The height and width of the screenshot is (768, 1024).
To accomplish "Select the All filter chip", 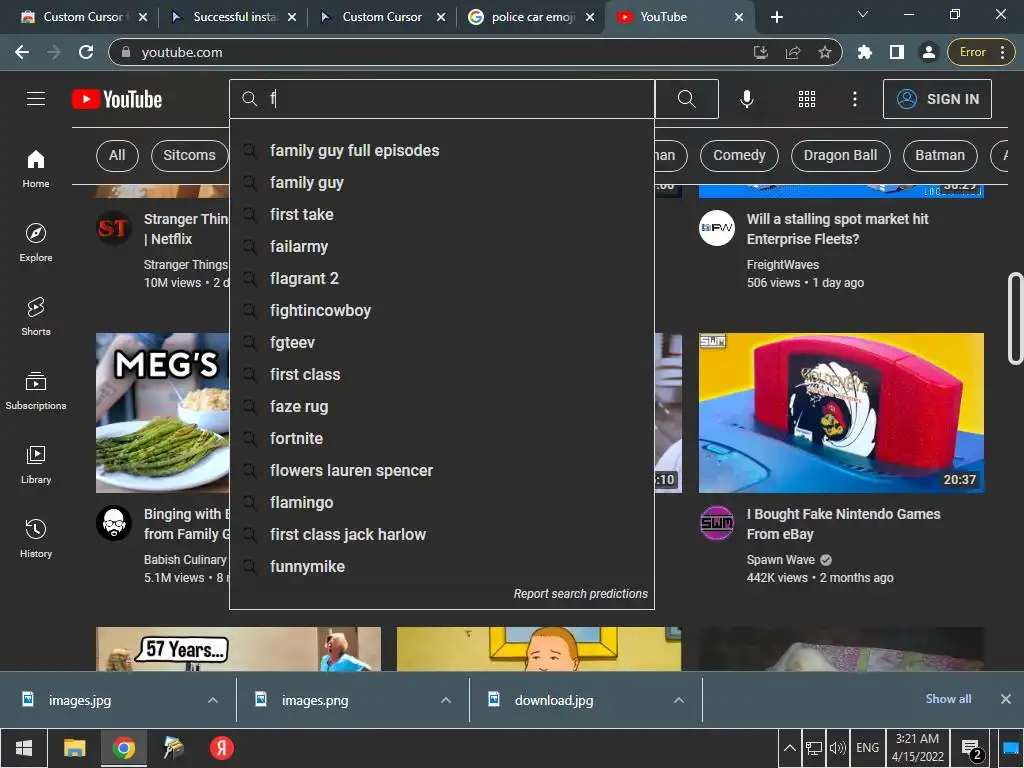I will (117, 155).
